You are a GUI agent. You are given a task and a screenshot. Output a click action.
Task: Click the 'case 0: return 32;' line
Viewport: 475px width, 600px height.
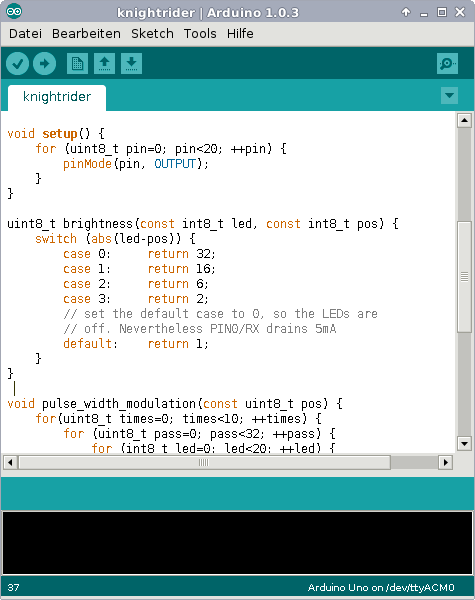point(139,254)
